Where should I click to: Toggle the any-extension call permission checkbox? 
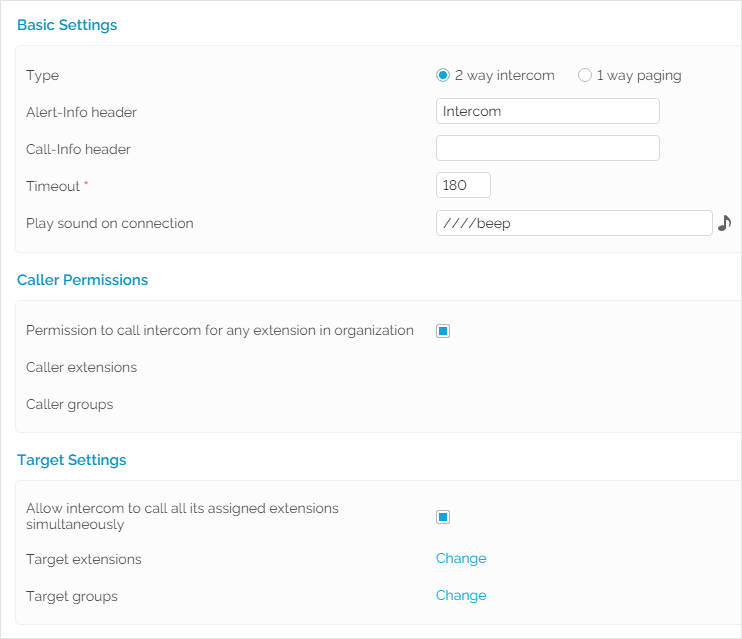pyautogui.click(x=443, y=331)
